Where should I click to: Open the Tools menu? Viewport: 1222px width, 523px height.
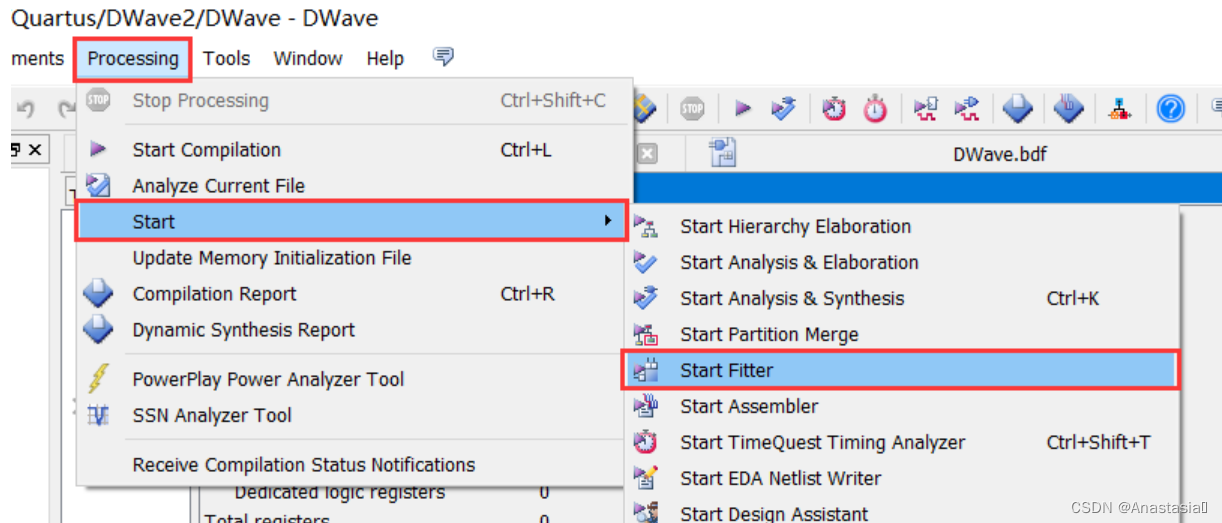pyautogui.click(x=227, y=58)
